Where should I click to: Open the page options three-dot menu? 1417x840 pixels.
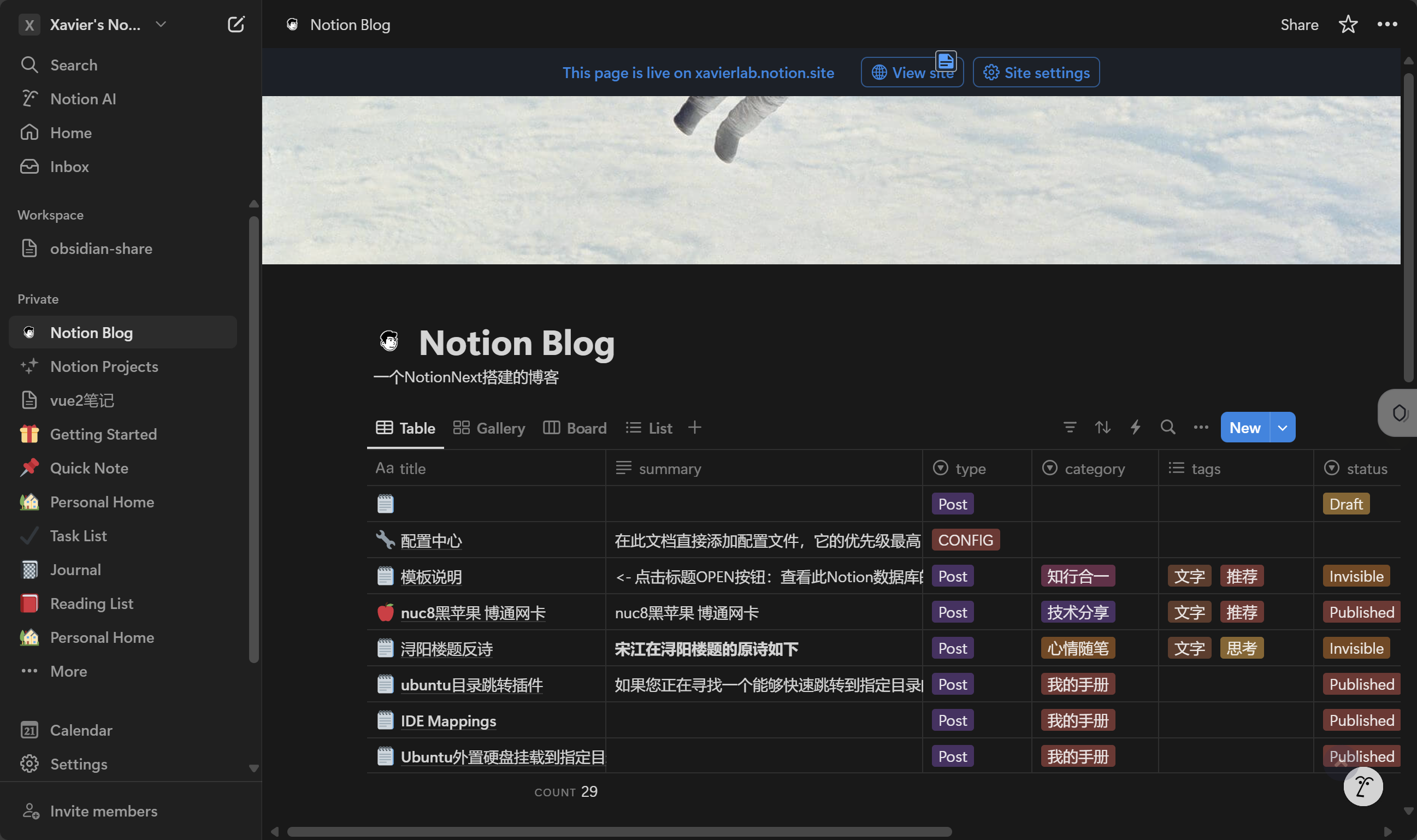tap(1387, 25)
